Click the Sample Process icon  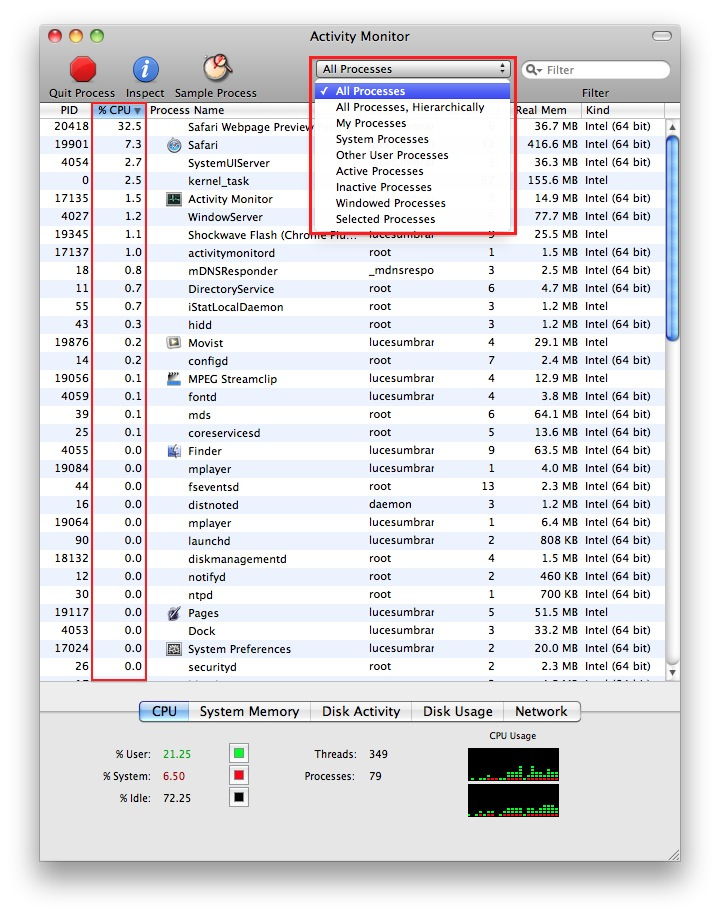pyautogui.click(x=217, y=68)
